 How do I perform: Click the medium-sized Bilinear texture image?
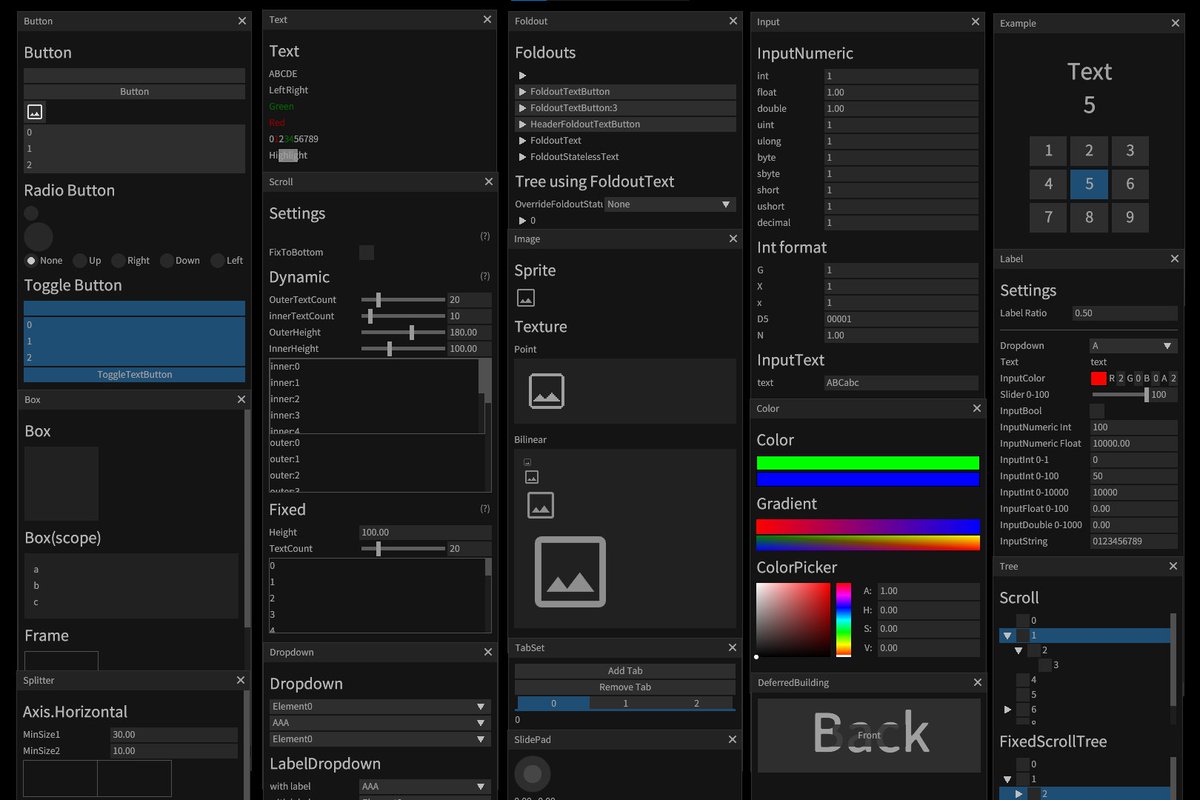(541, 505)
